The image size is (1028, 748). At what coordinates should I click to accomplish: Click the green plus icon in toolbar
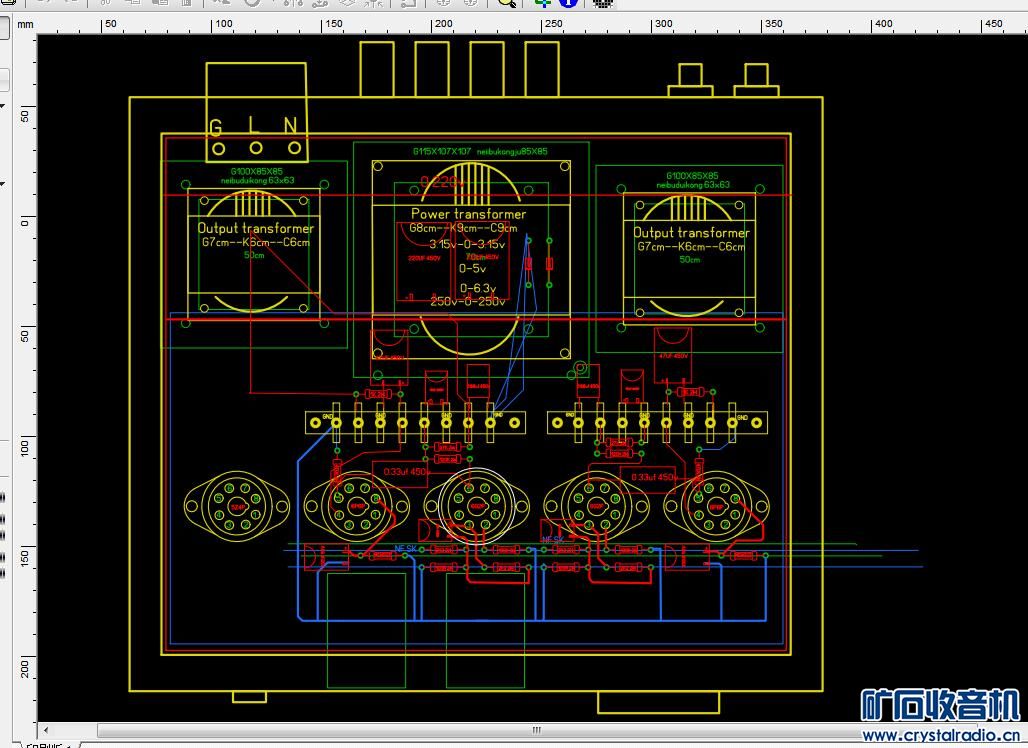pos(544,3)
